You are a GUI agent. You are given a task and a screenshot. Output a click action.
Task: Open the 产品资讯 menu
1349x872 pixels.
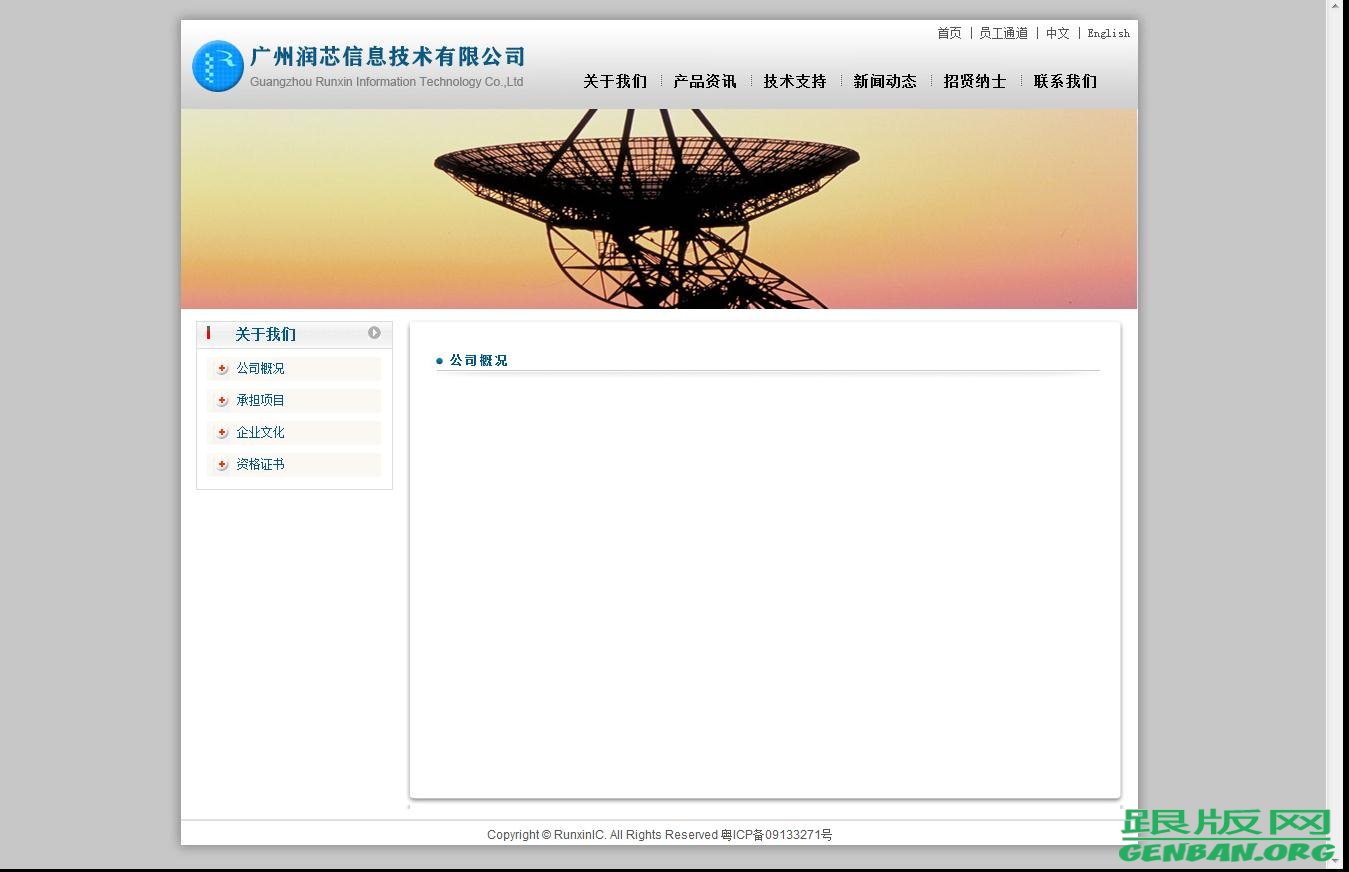point(705,82)
